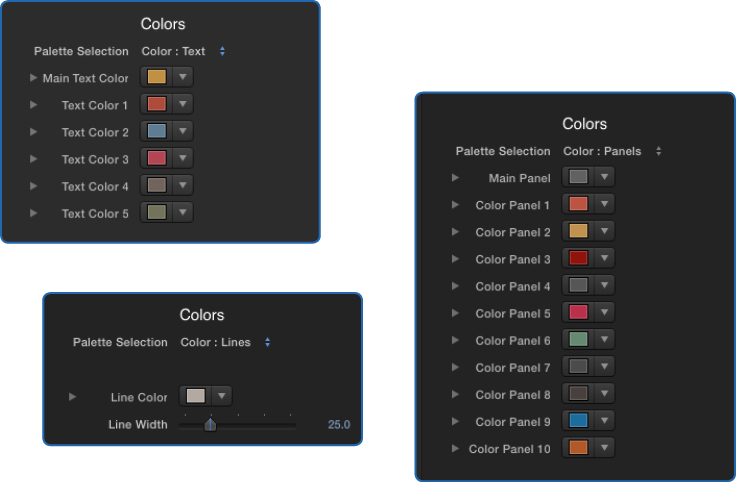The height and width of the screenshot is (482, 736).
Task: Click the Line Color swatch
Action: tap(196, 396)
